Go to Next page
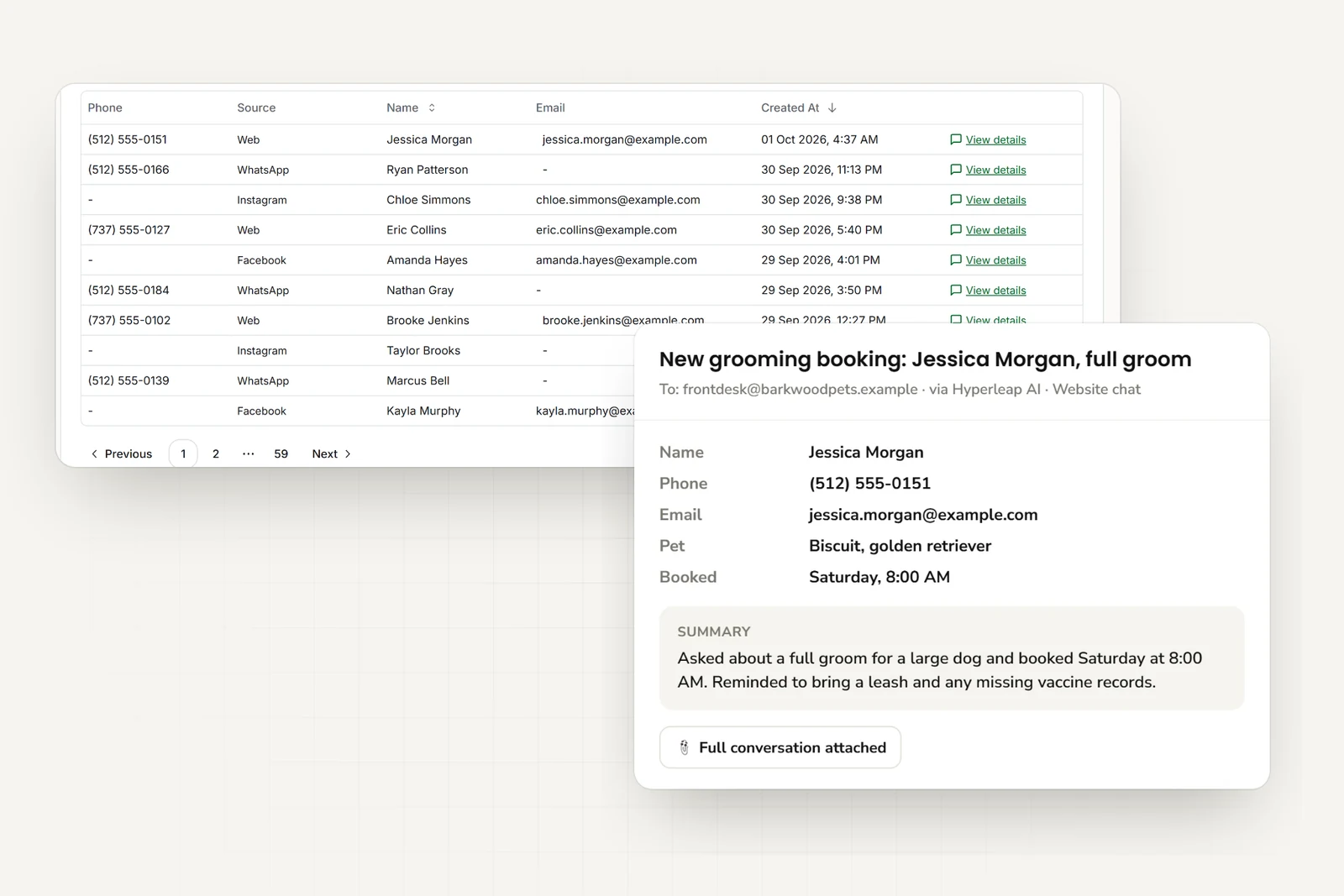This screenshot has height=896, width=1344. click(x=332, y=453)
